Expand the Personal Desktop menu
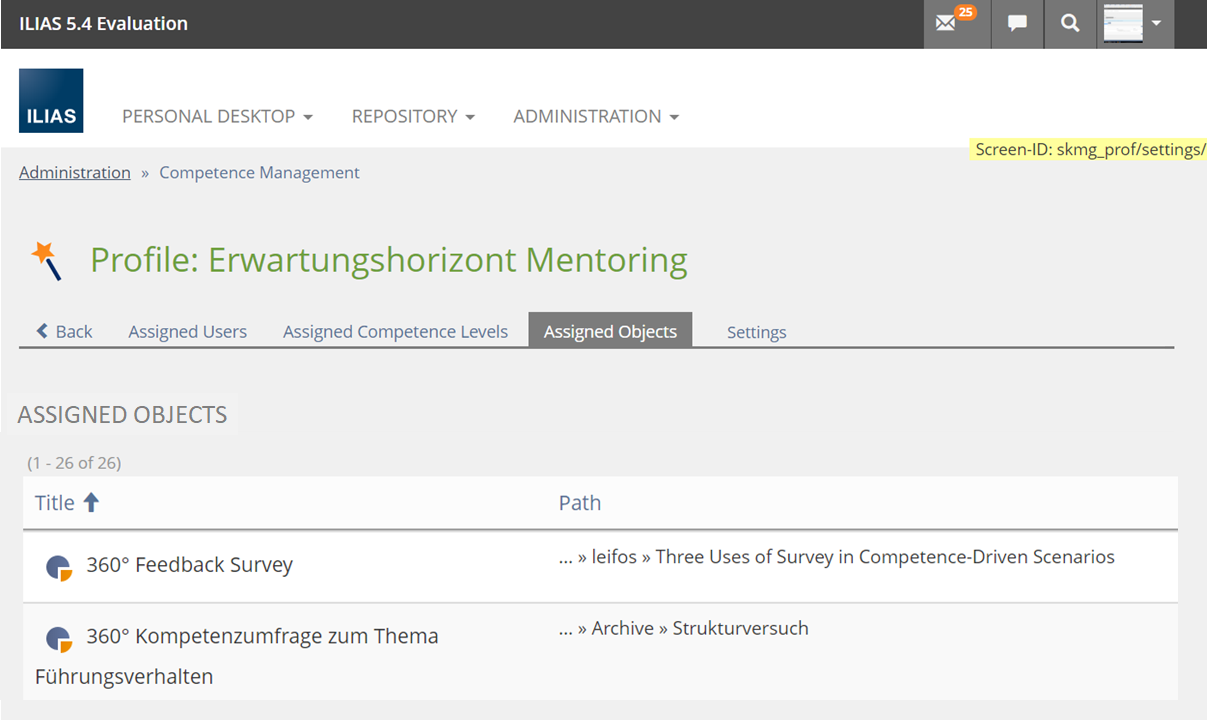This screenshot has height=720, width=1207. (x=217, y=116)
